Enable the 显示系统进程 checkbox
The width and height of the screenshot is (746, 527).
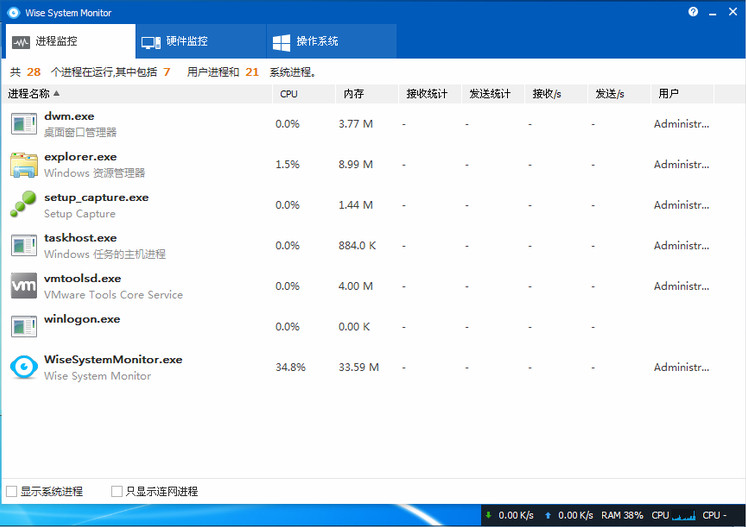tap(11, 491)
